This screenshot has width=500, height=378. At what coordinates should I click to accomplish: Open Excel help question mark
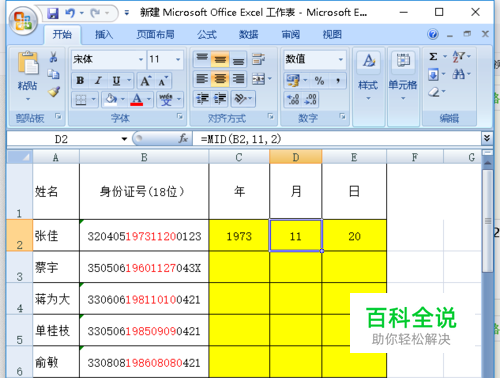coord(433,34)
